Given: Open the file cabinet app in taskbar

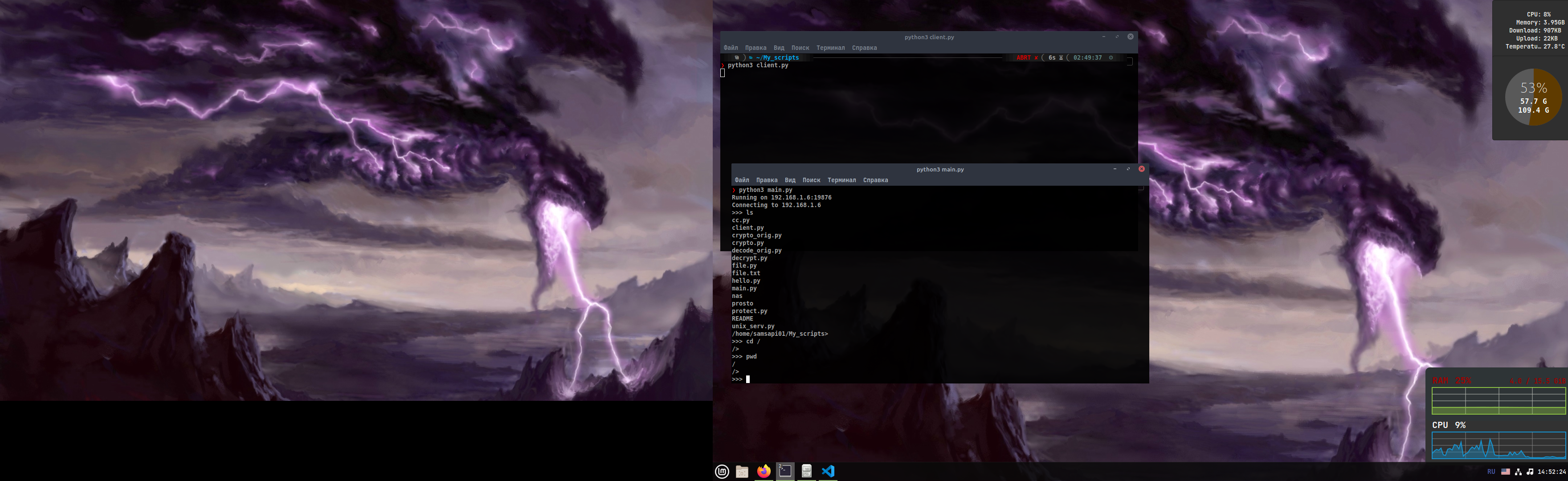Looking at the screenshot, I should point(807,471).
